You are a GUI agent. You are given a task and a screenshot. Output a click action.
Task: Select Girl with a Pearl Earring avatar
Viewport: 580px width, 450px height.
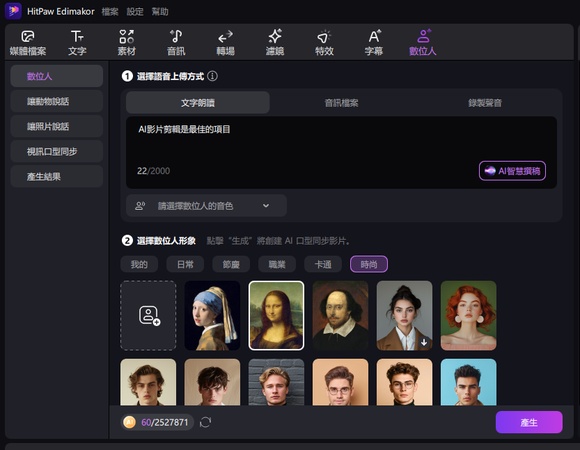pyautogui.click(x=212, y=315)
